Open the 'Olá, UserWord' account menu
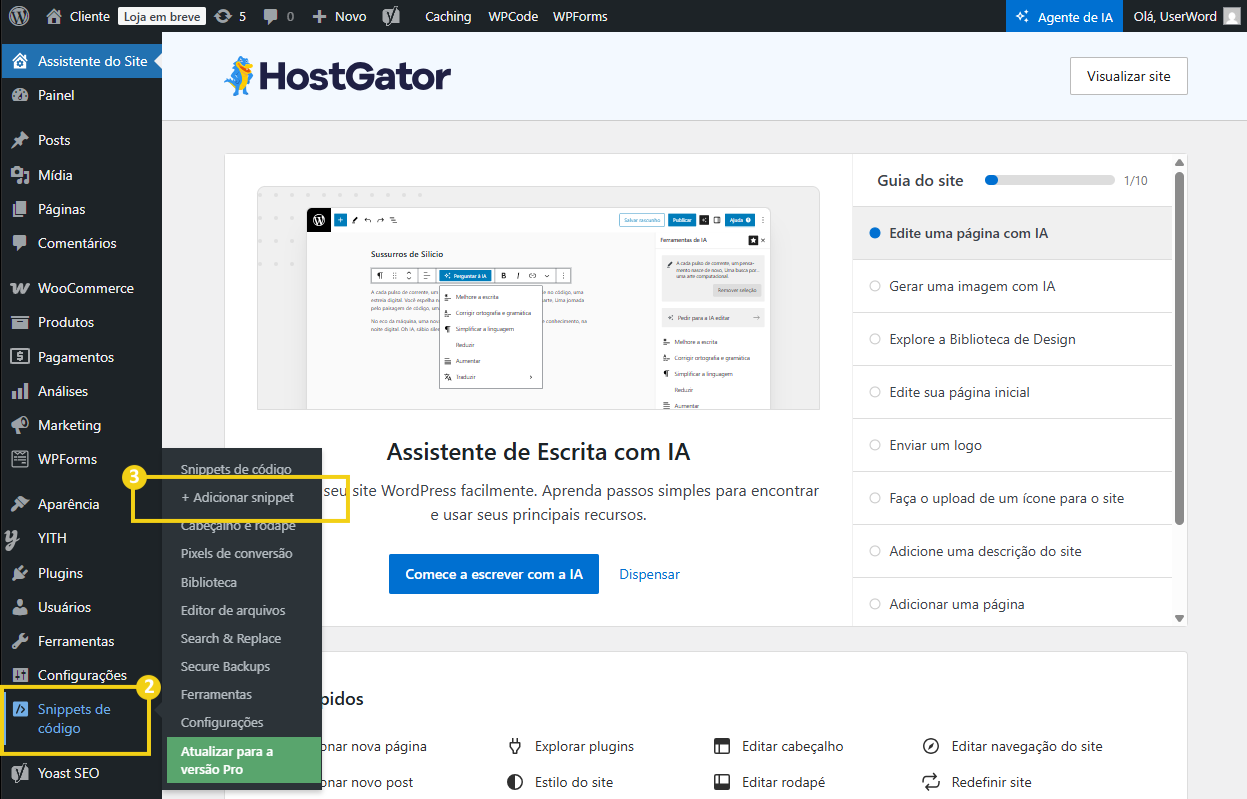The width and height of the screenshot is (1247, 799). 1186,16
